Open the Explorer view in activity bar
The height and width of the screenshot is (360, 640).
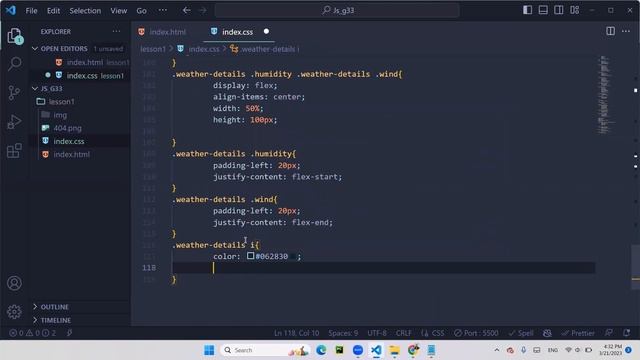click(x=14, y=35)
